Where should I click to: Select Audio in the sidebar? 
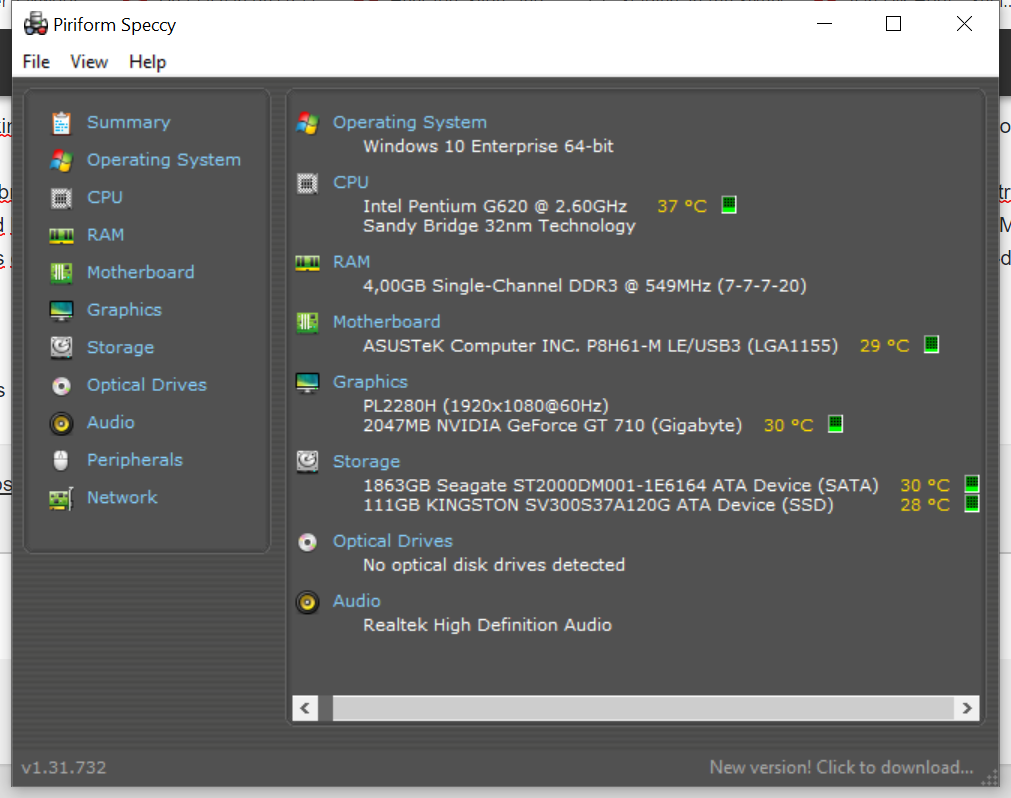pyautogui.click(x=111, y=422)
